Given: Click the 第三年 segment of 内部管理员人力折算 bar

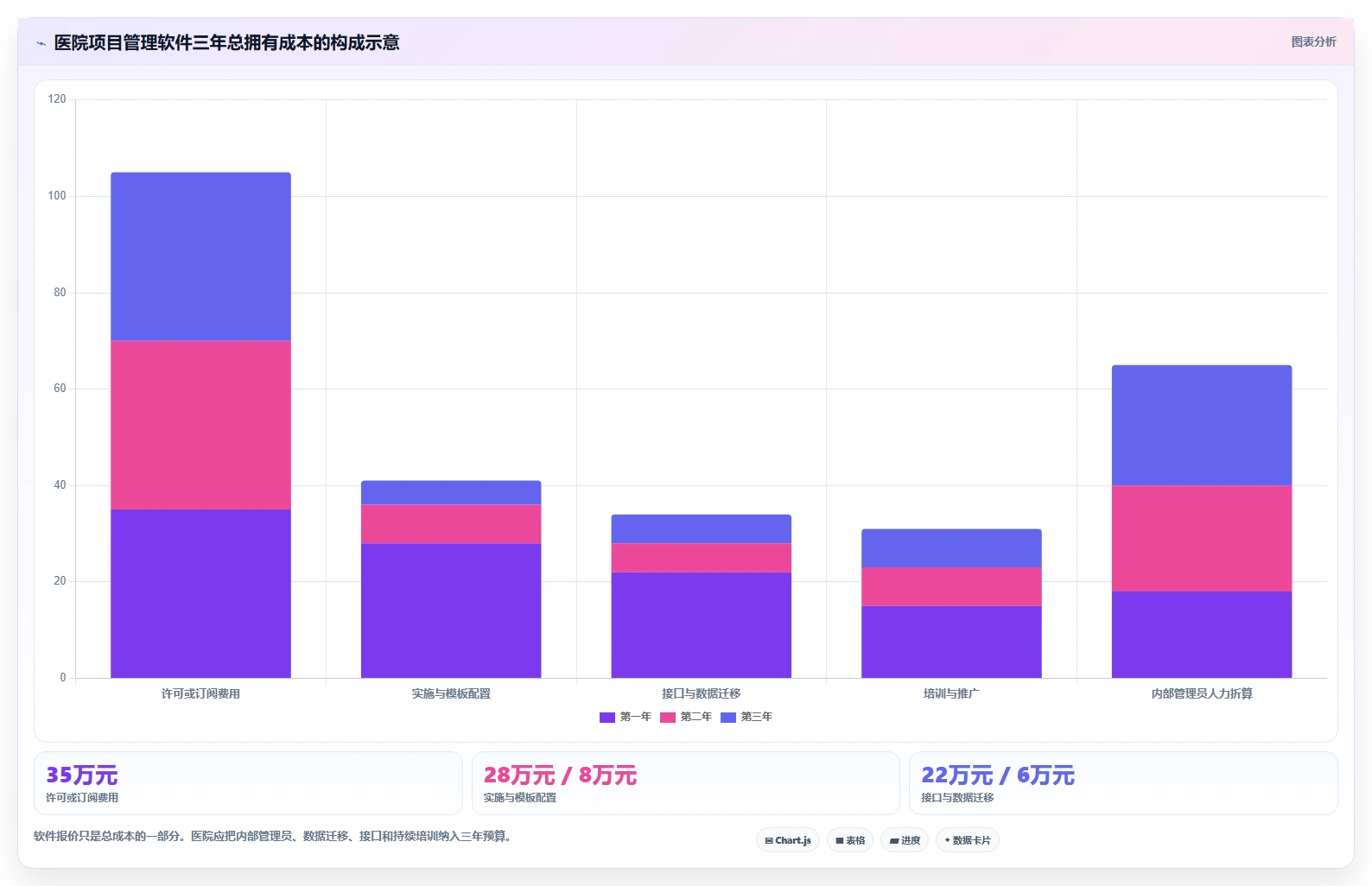Looking at the screenshot, I should [x=1202, y=426].
